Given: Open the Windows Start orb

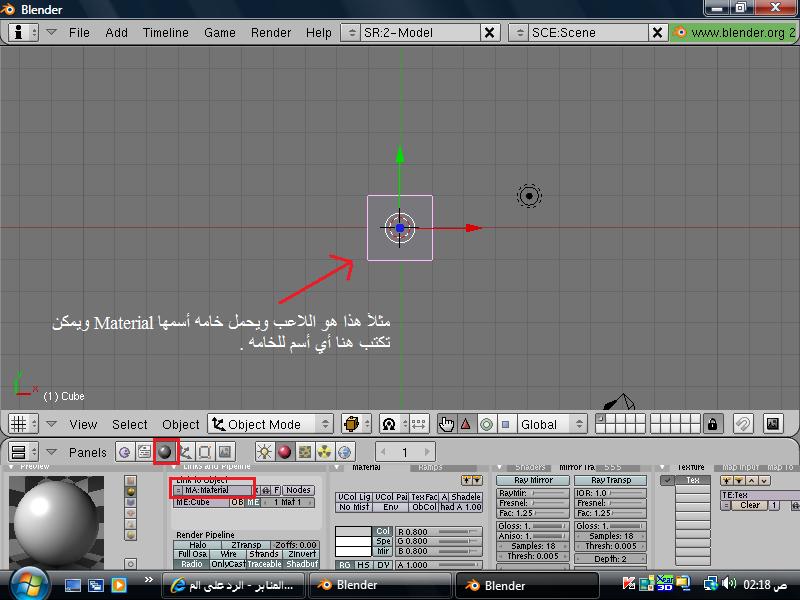Looking at the screenshot, I should pos(29,585).
